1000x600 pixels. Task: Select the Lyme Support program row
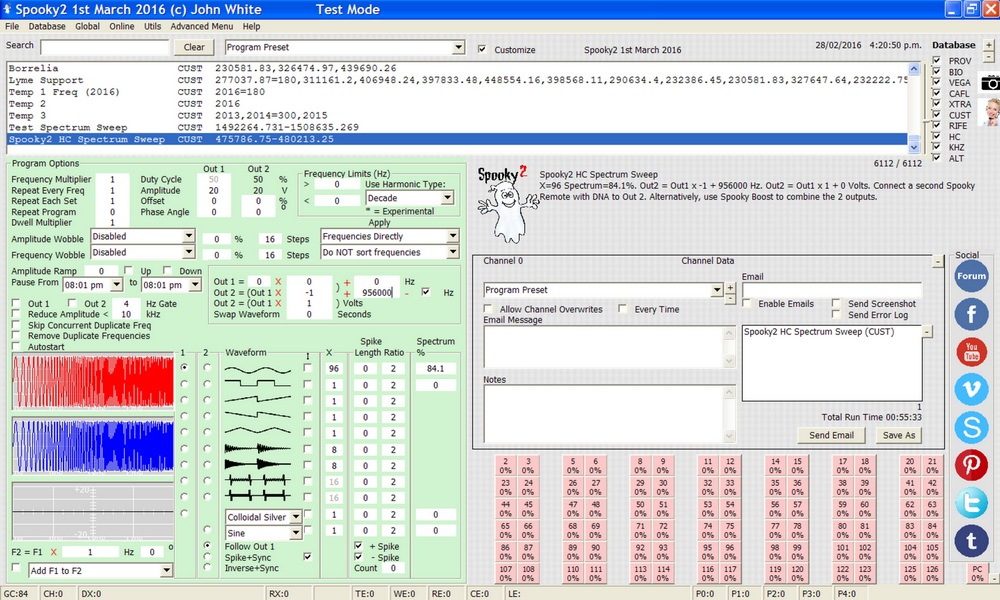(458, 80)
